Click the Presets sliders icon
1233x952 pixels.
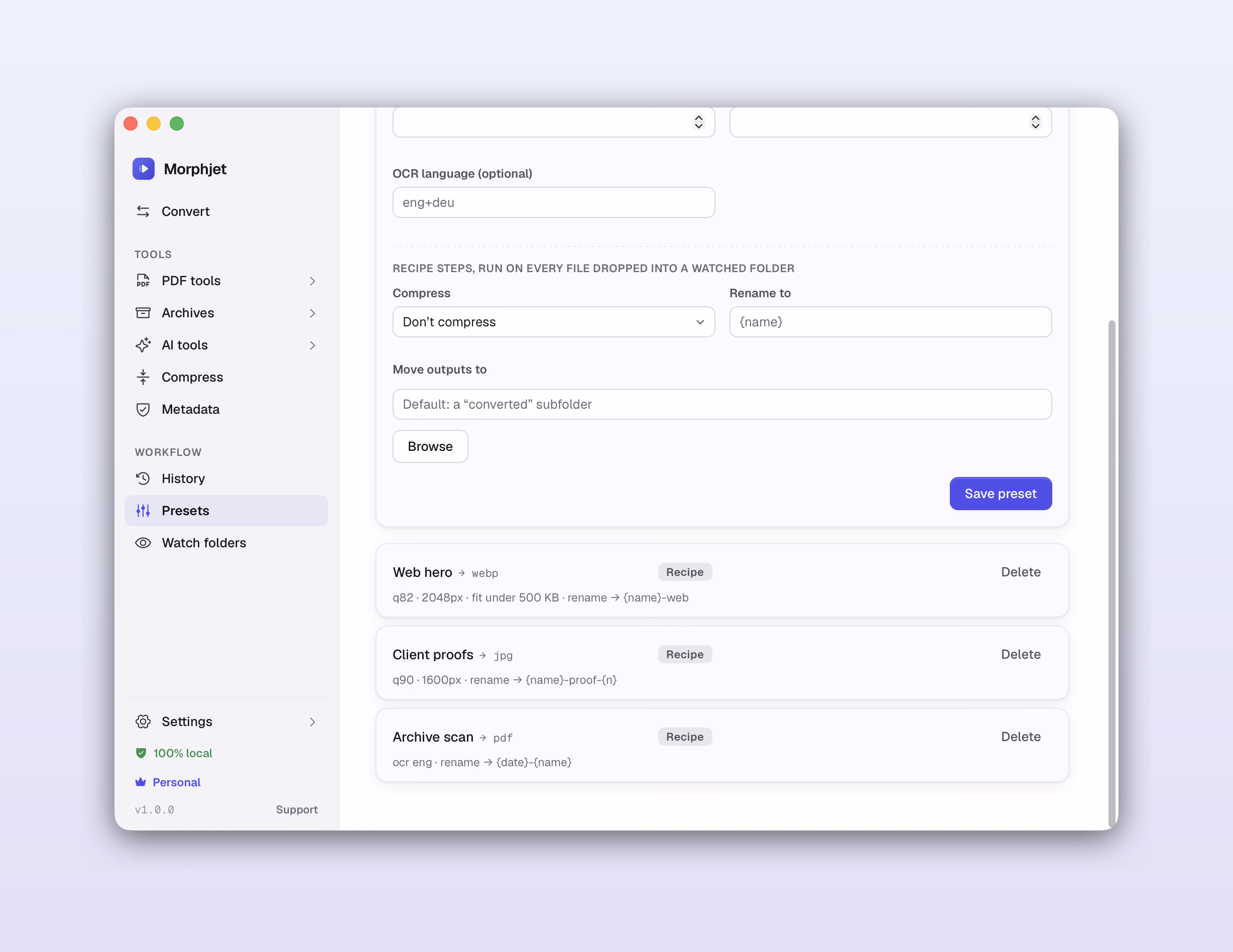tap(143, 511)
